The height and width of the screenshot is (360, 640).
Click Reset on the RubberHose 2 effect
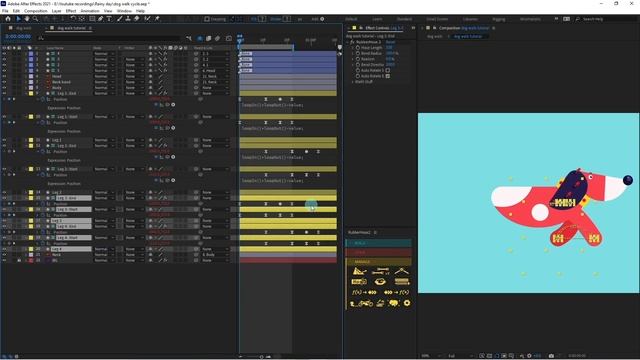pyautogui.click(x=390, y=42)
